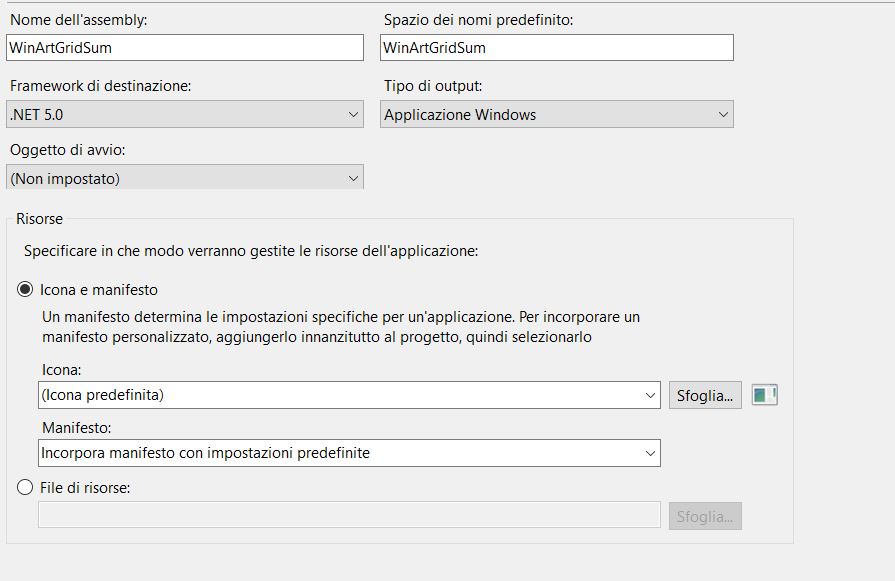Open the Tipo di output dropdown
The image size is (895, 581).
click(557, 114)
